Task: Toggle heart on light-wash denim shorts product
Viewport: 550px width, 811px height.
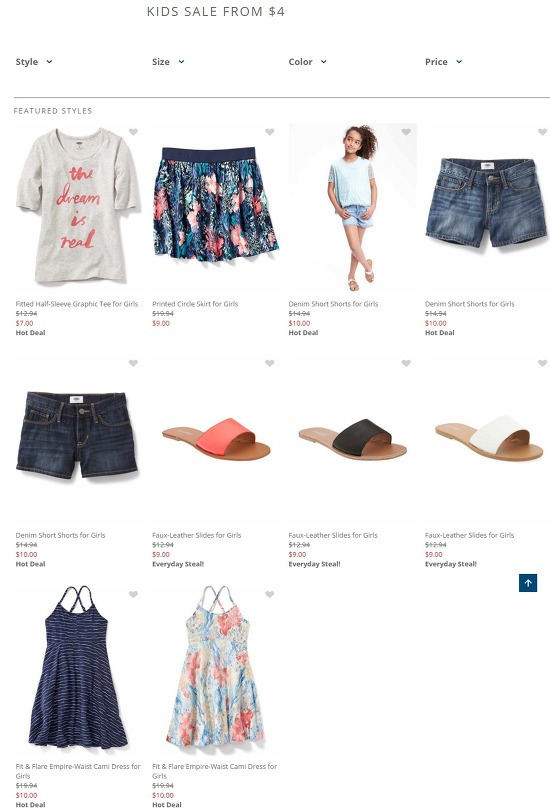Action: click(542, 132)
